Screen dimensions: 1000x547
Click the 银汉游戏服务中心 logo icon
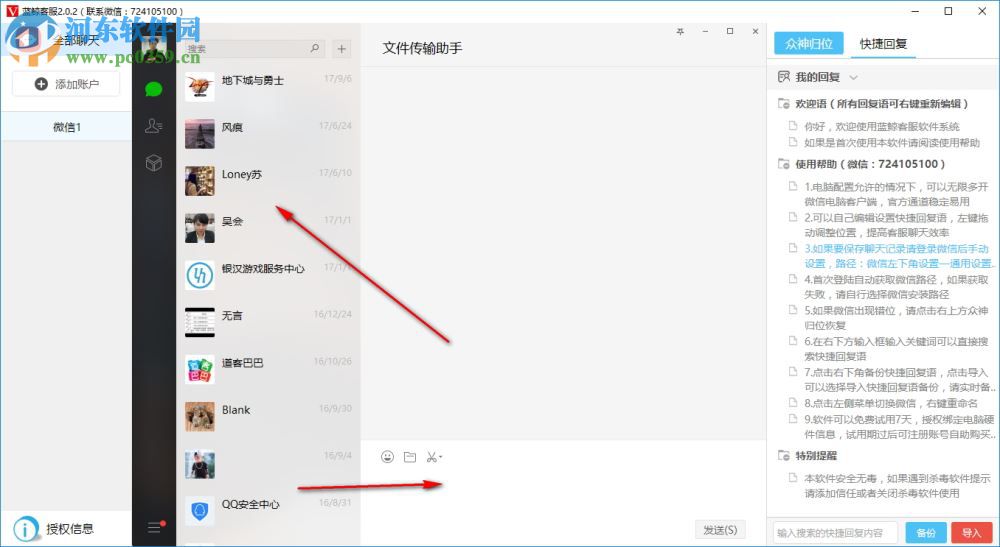coord(200,275)
